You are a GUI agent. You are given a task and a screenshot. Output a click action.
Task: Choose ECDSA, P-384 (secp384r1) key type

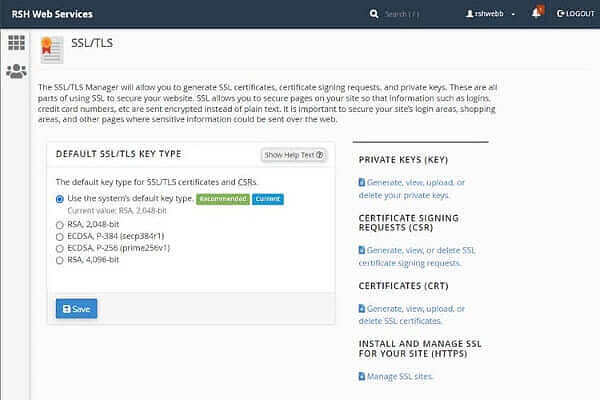(x=60, y=237)
